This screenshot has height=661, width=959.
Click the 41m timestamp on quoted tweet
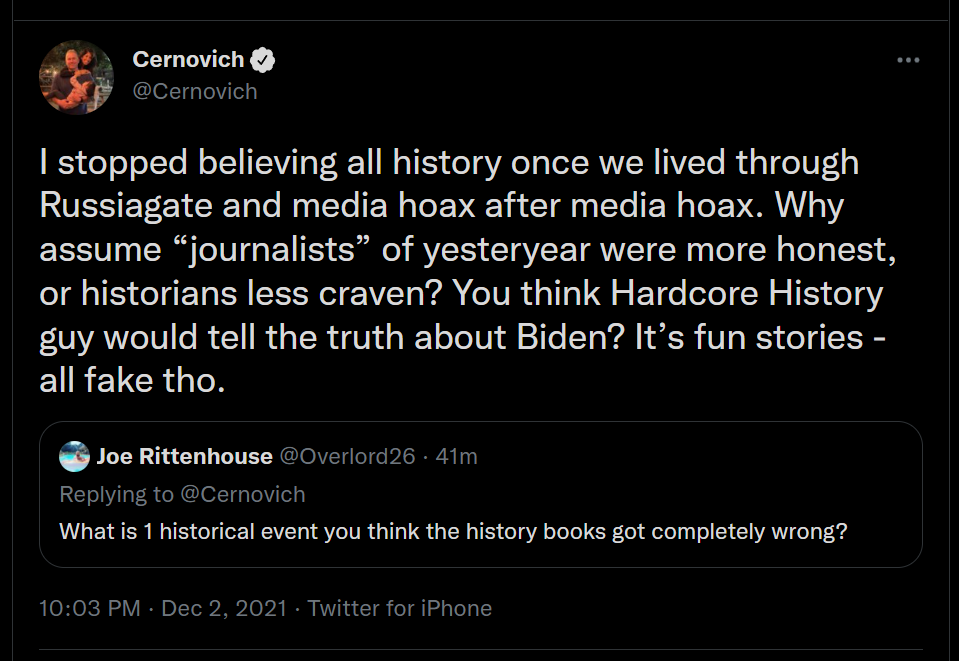[x=458, y=457]
